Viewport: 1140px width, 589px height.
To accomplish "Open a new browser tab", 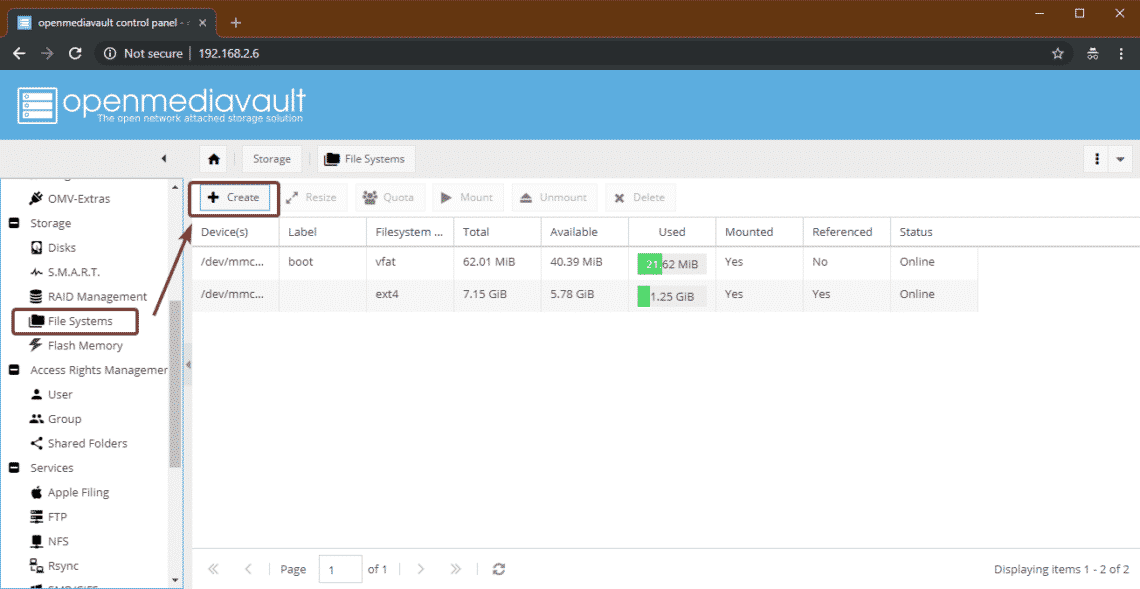I will pyautogui.click(x=236, y=23).
